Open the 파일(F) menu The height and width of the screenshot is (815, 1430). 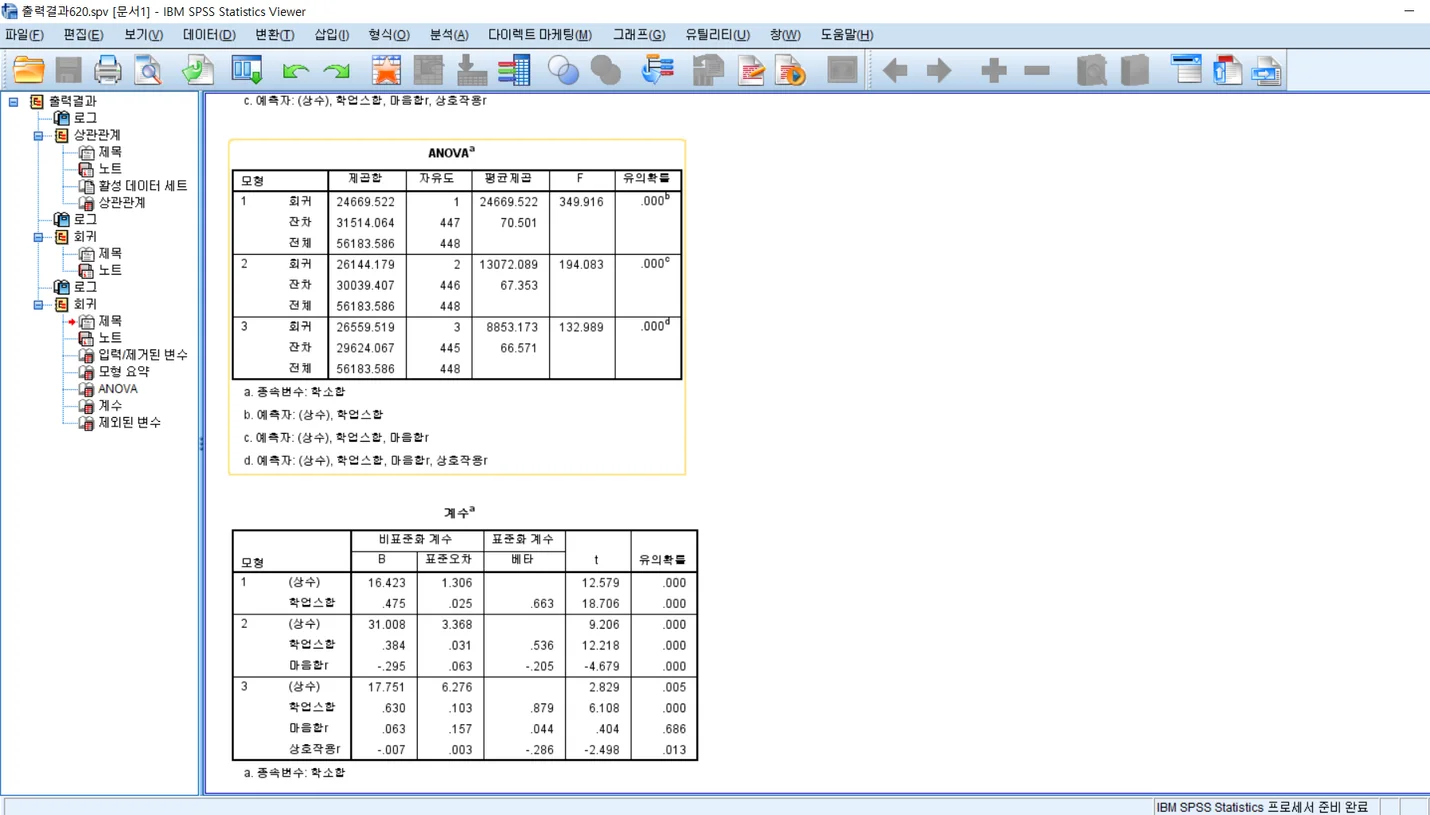24,35
